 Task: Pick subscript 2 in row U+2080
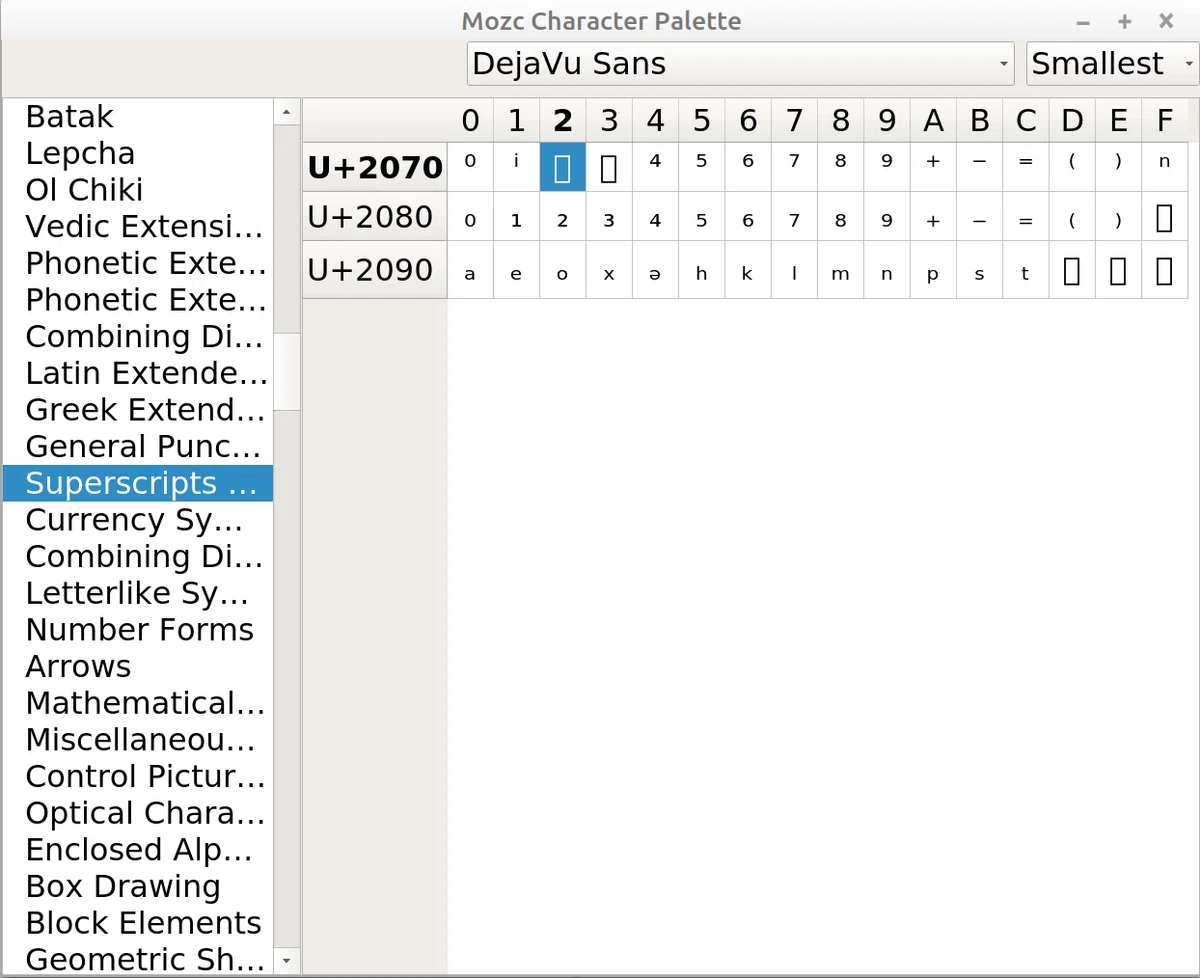[563, 218]
